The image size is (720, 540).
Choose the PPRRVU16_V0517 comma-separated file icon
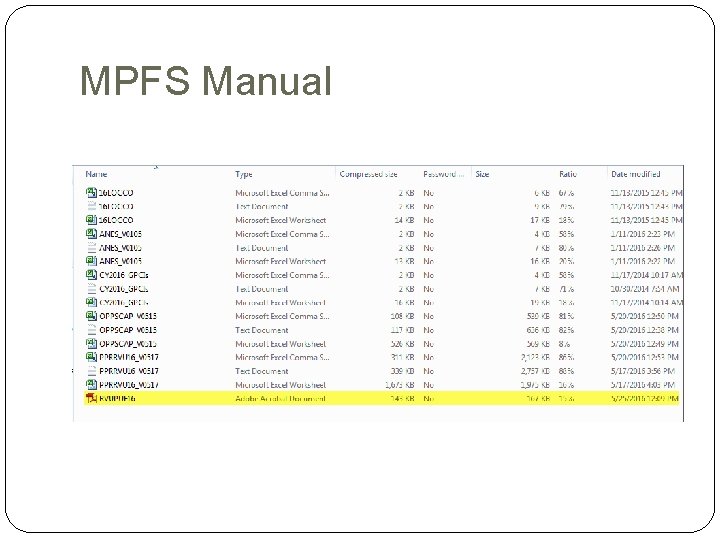pyautogui.click(x=91, y=357)
